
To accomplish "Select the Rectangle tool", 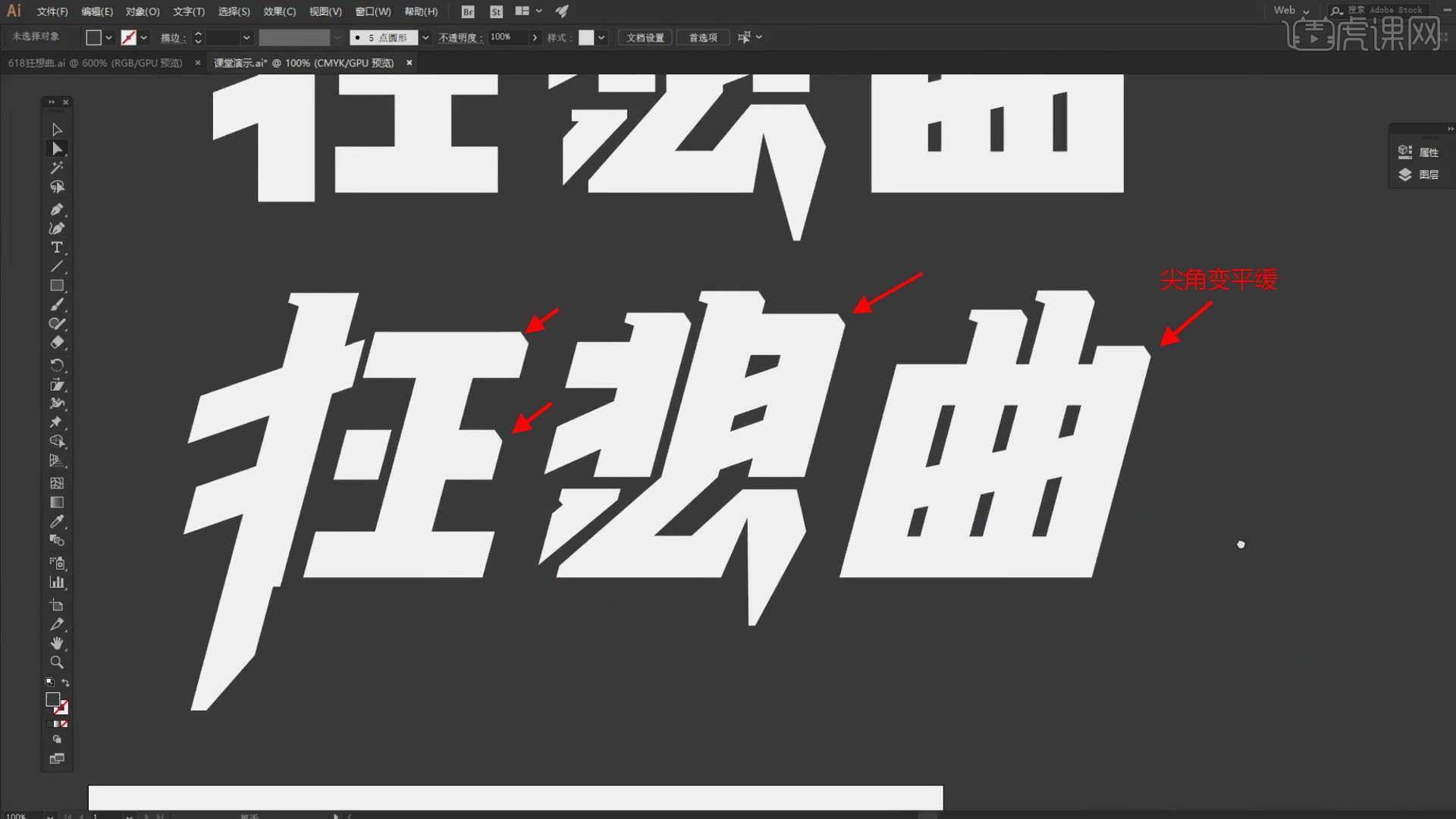I will click(57, 286).
